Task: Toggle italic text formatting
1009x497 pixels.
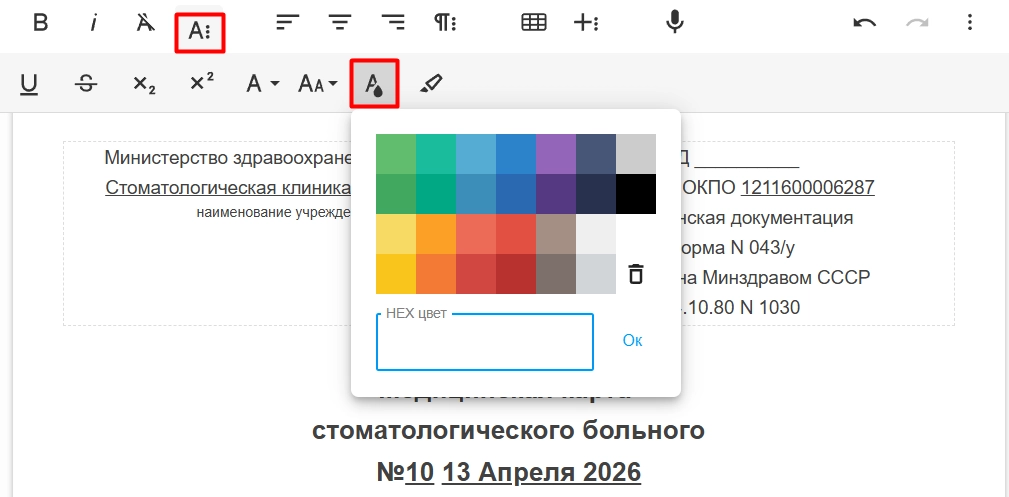Action: point(93,23)
